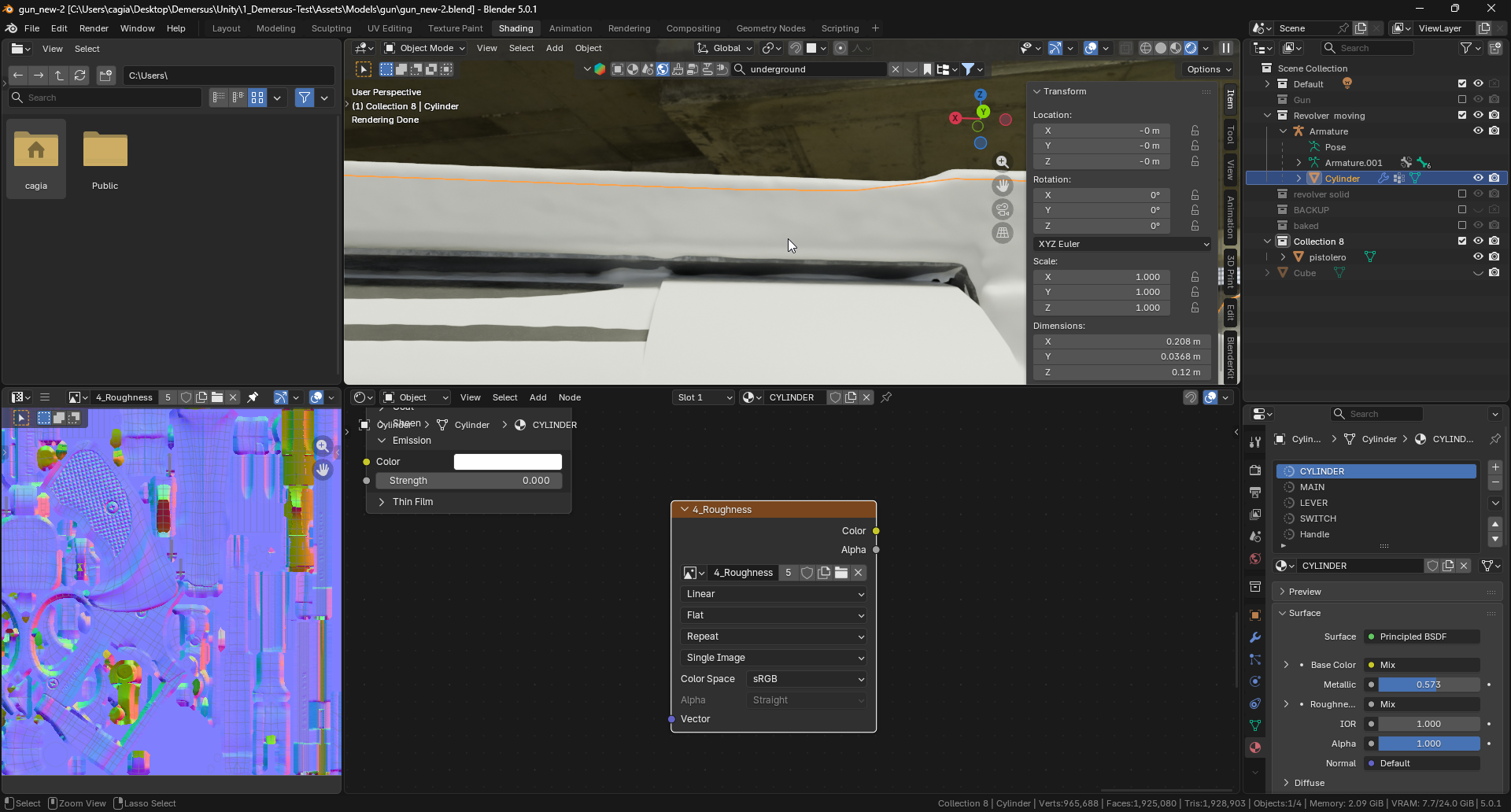Click the viewport Options button

click(1208, 69)
